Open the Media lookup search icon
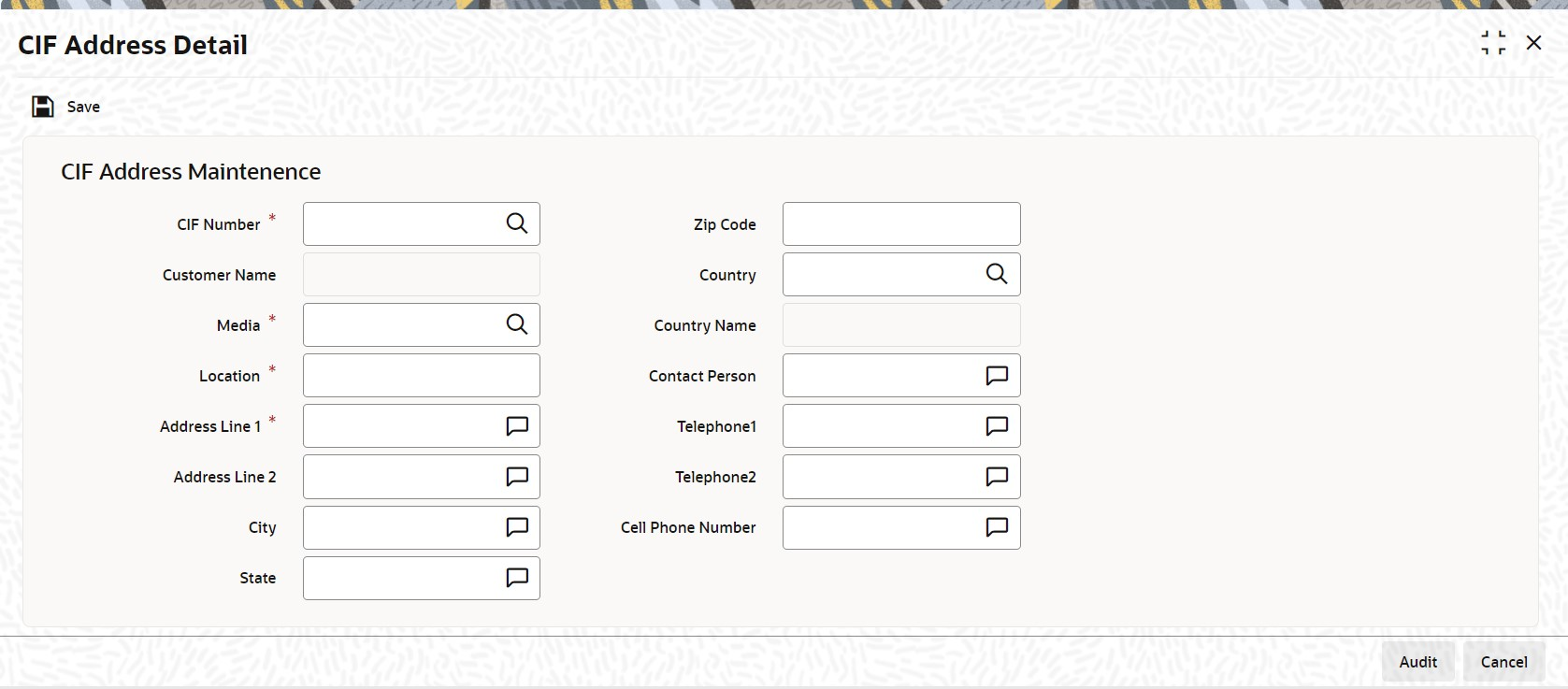The width and height of the screenshot is (1568, 689). [x=517, y=324]
